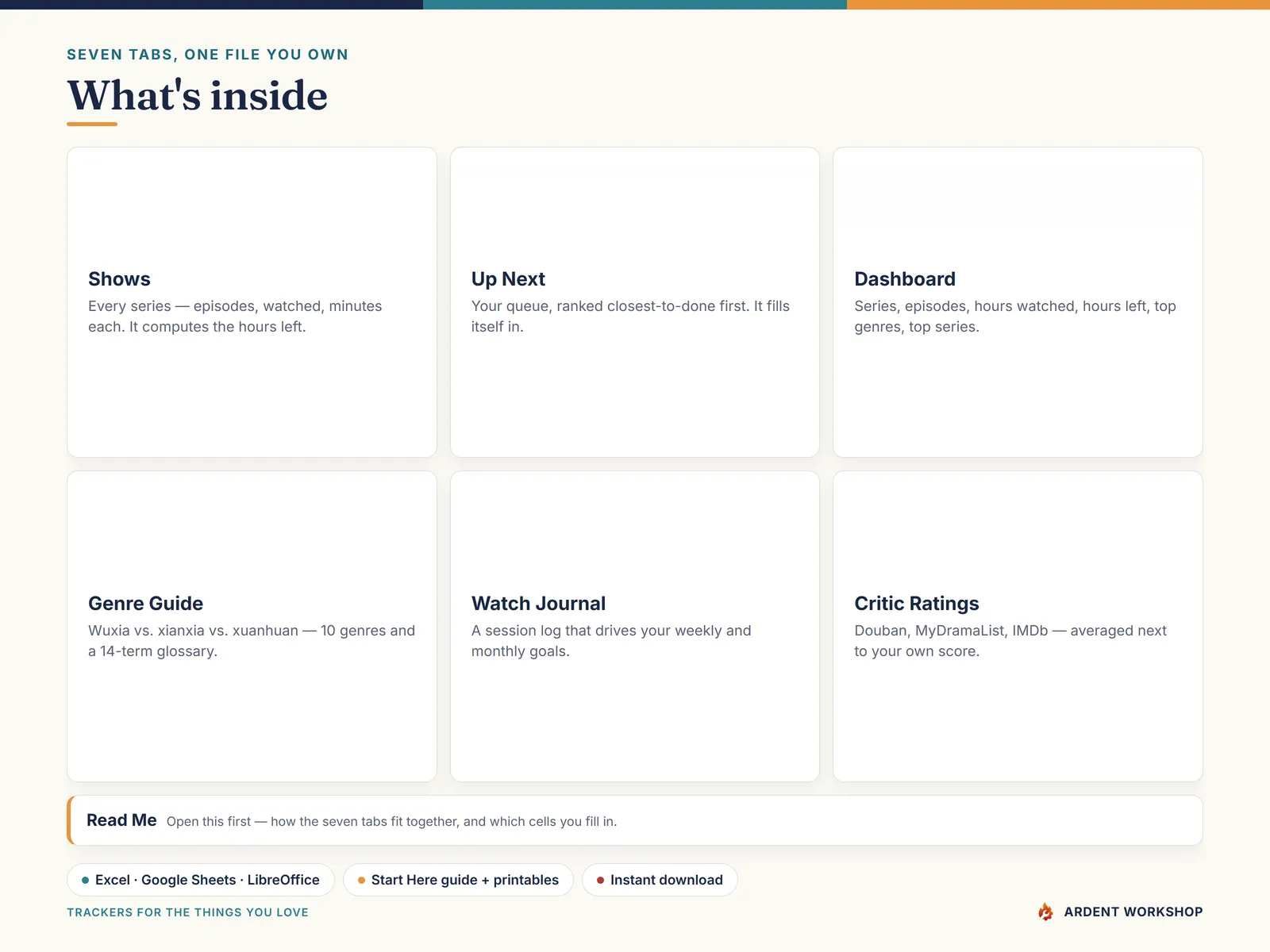Click the teal dot in the Excel pill
The height and width of the screenshot is (952, 1270).
[x=85, y=880]
